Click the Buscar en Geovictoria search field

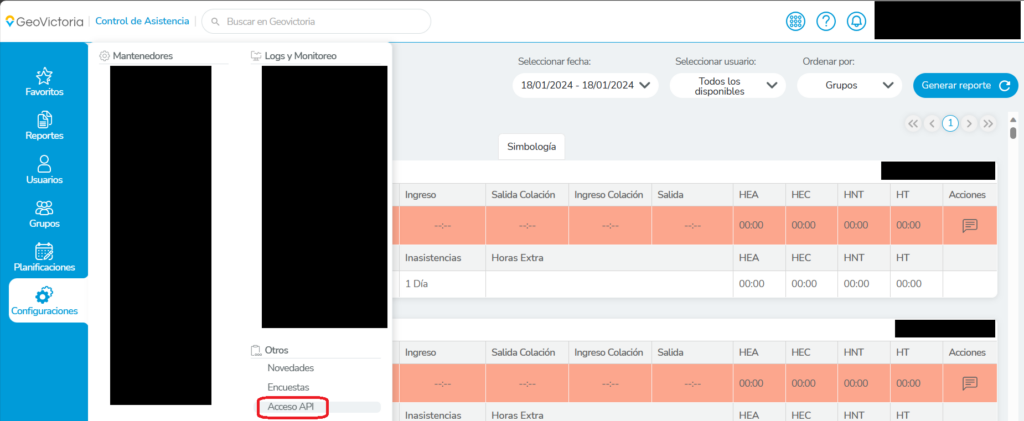tap(316, 22)
